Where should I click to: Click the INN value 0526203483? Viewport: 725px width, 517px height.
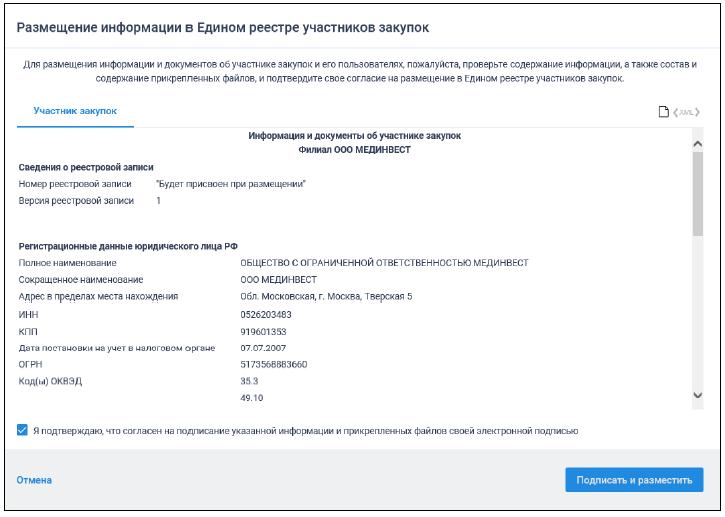tap(252, 313)
